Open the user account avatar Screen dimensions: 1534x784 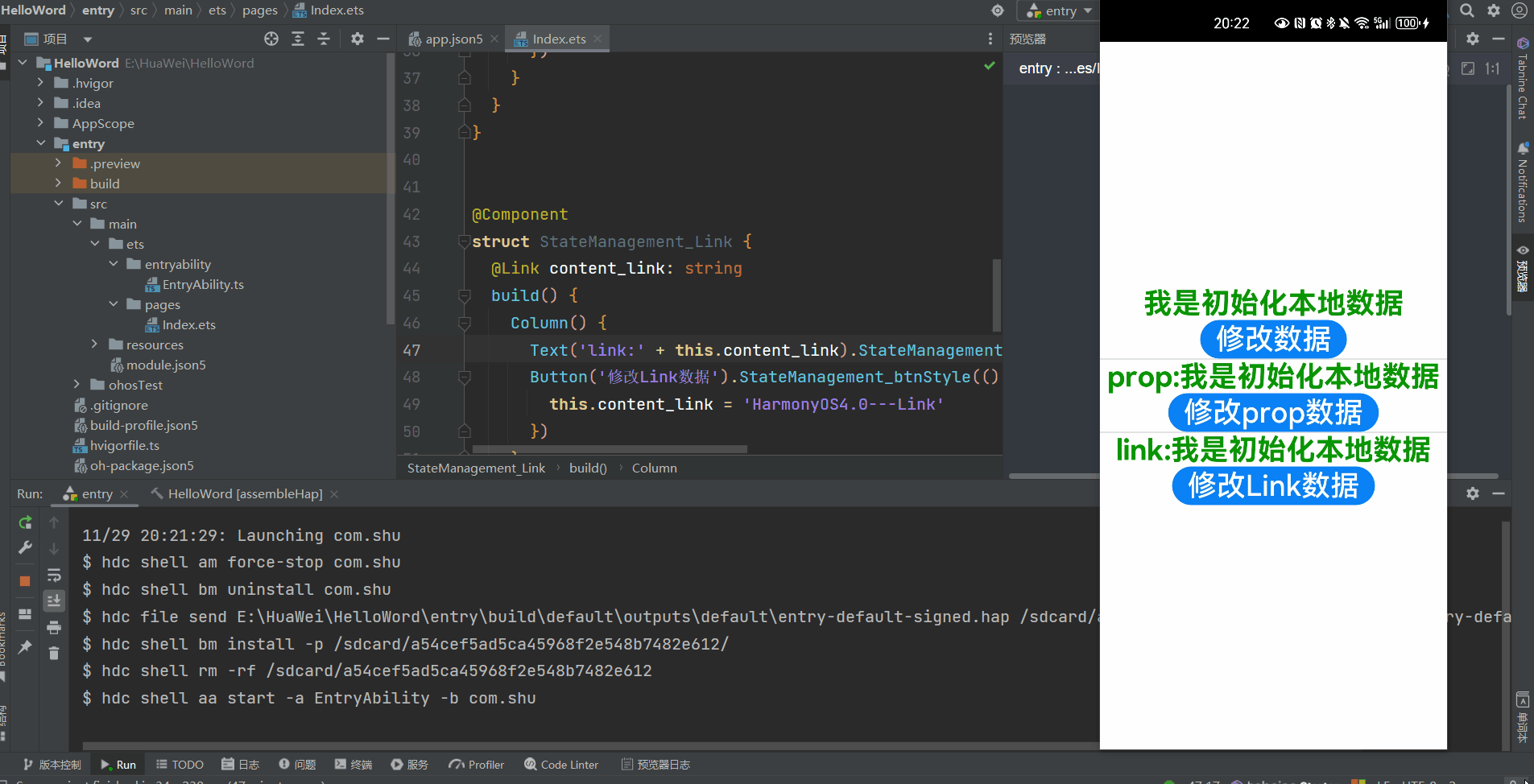pos(1520,10)
